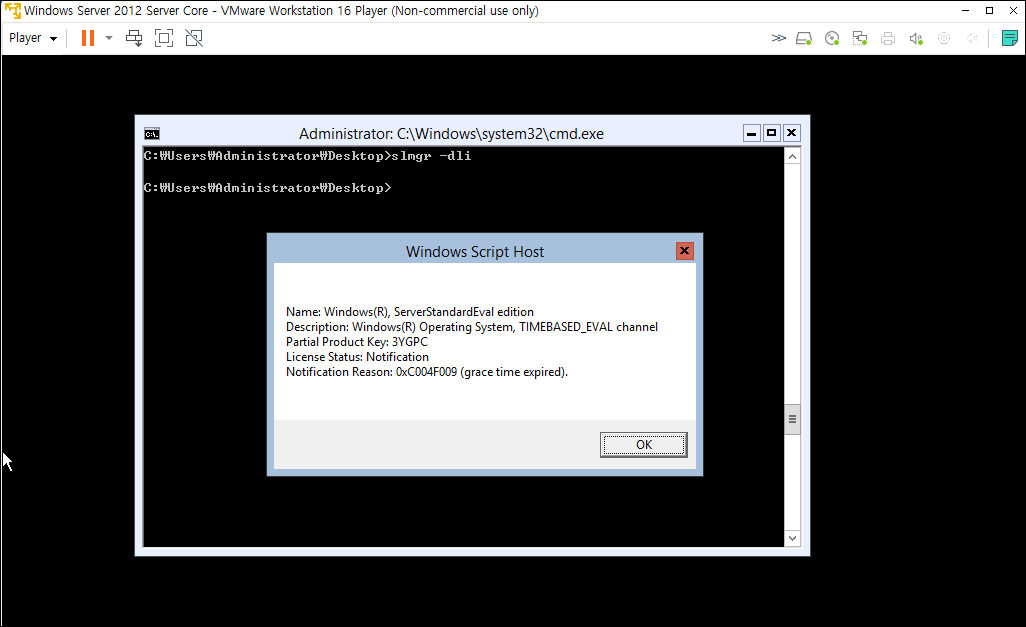
Task: Maximize the cmd.exe window
Action: point(771,134)
